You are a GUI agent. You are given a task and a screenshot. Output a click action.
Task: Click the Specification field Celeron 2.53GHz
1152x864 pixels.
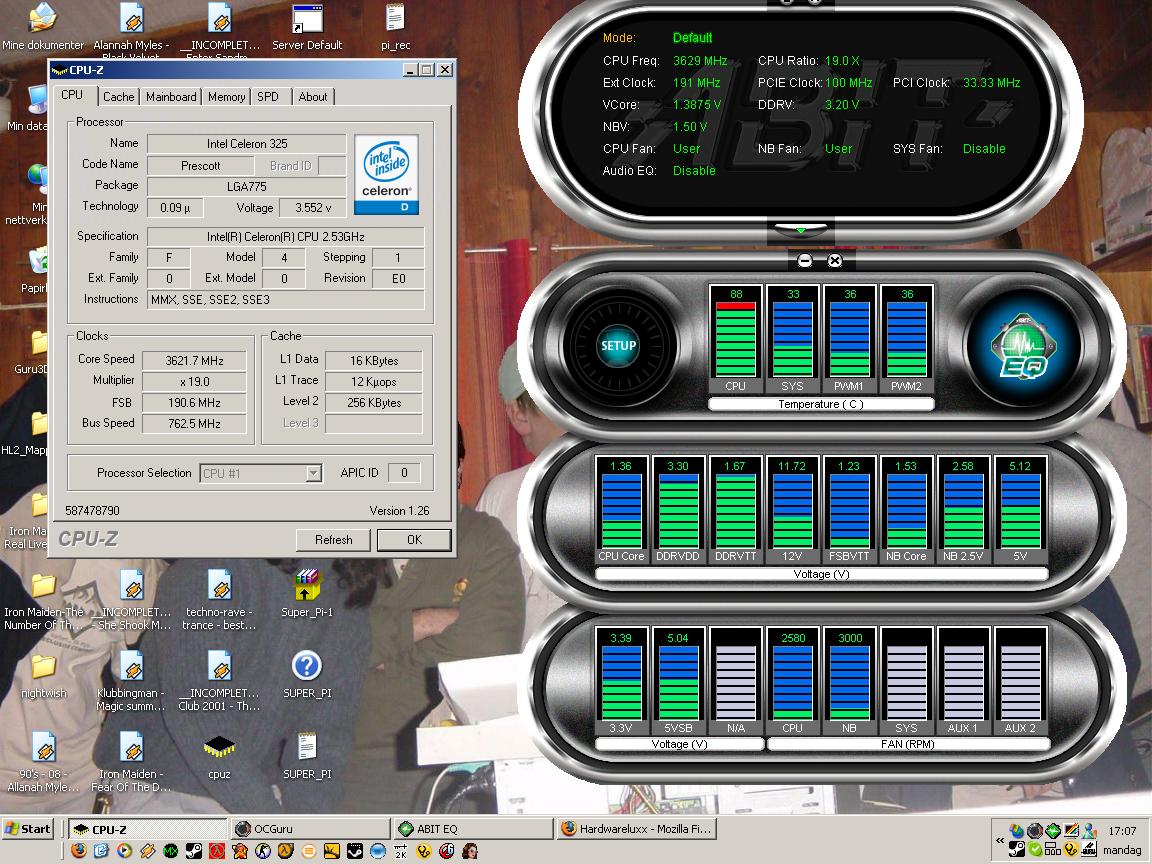tap(286, 237)
